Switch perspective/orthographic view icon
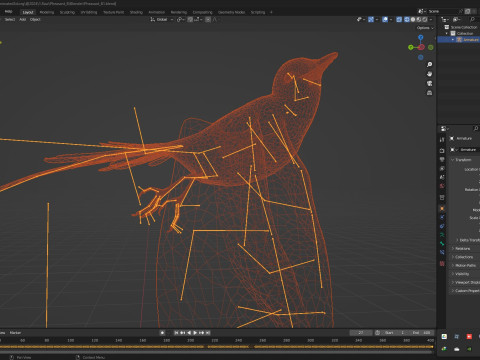480x360 pixels. [x=430, y=93]
